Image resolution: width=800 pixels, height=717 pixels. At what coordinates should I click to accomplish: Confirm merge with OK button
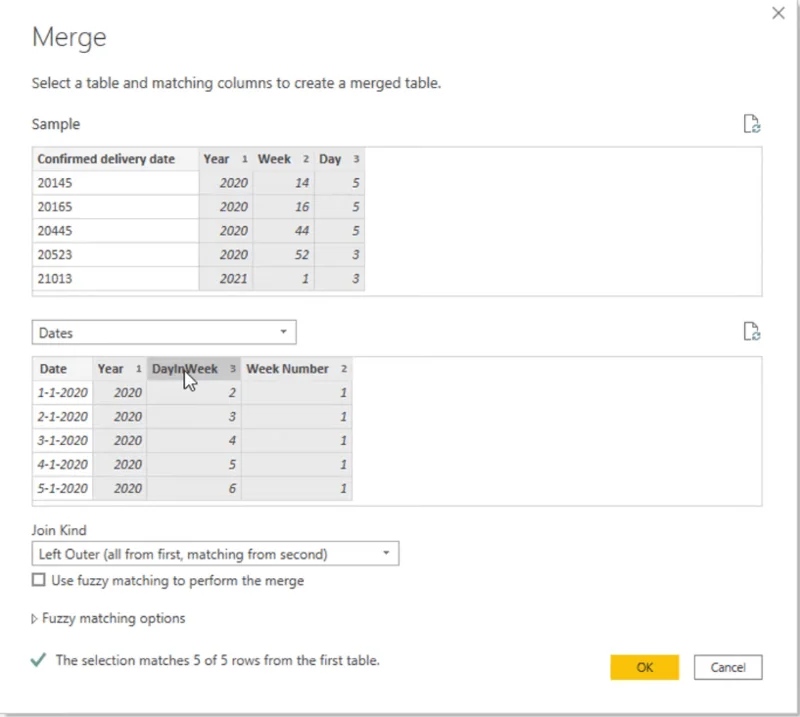(x=644, y=667)
